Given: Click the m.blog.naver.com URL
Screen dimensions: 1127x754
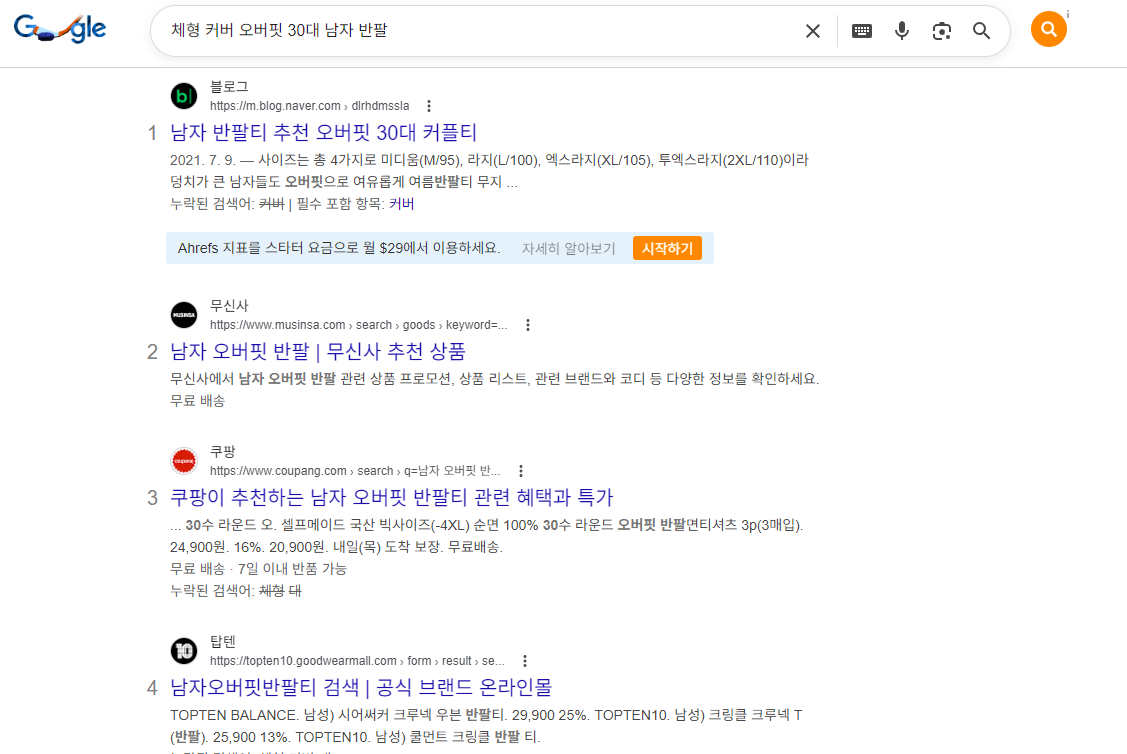Looking at the screenshot, I should [x=310, y=106].
